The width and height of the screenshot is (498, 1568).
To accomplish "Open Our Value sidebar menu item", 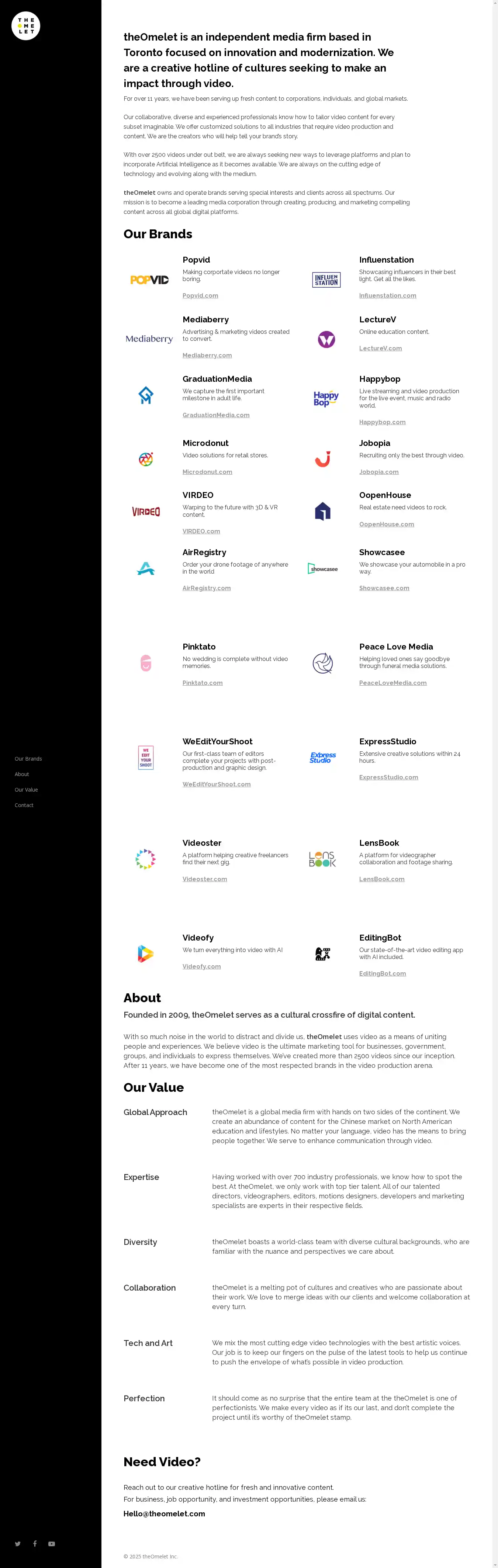I will click(26, 789).
